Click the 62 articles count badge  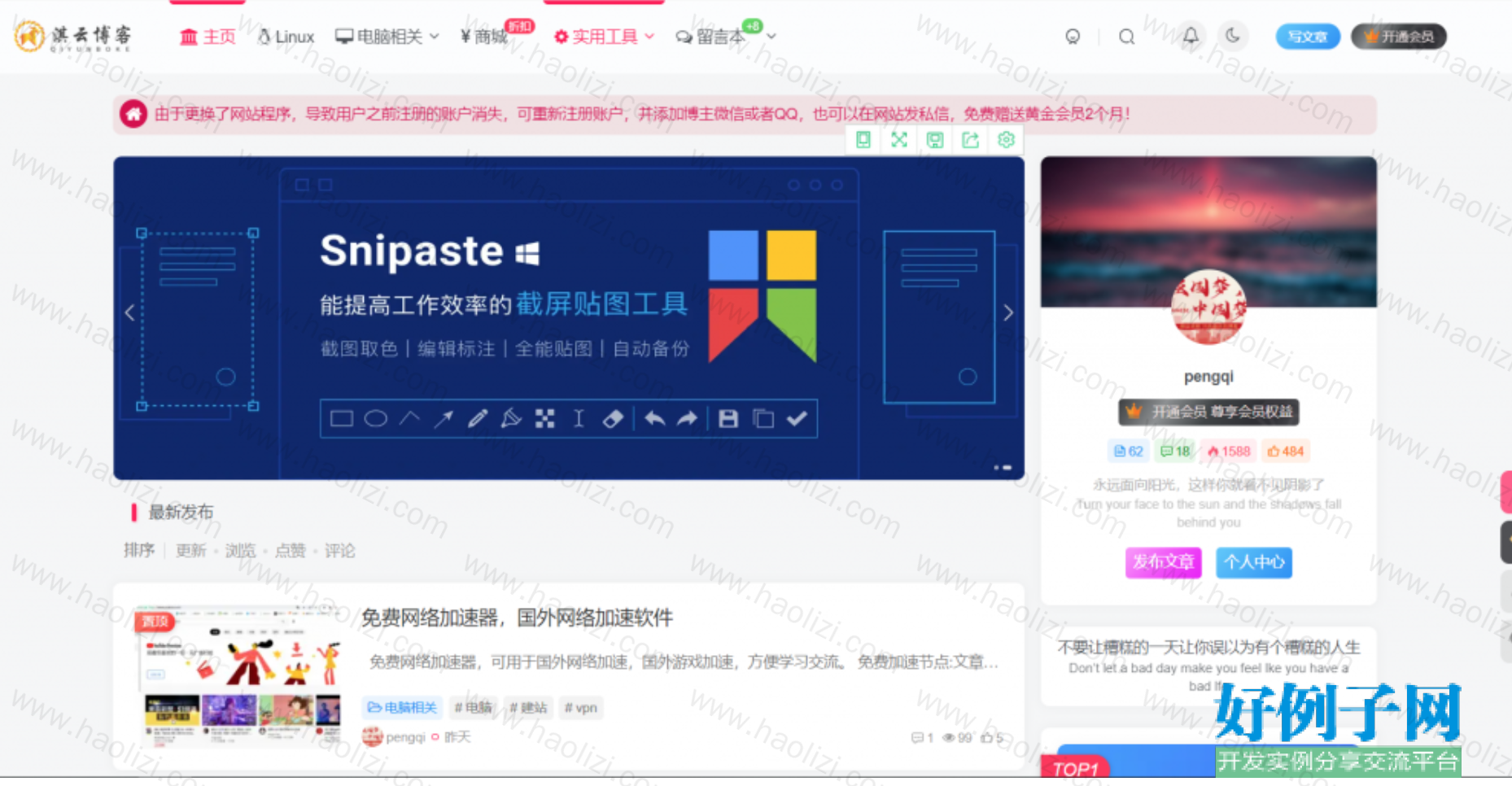click(x=1129, y=452)
